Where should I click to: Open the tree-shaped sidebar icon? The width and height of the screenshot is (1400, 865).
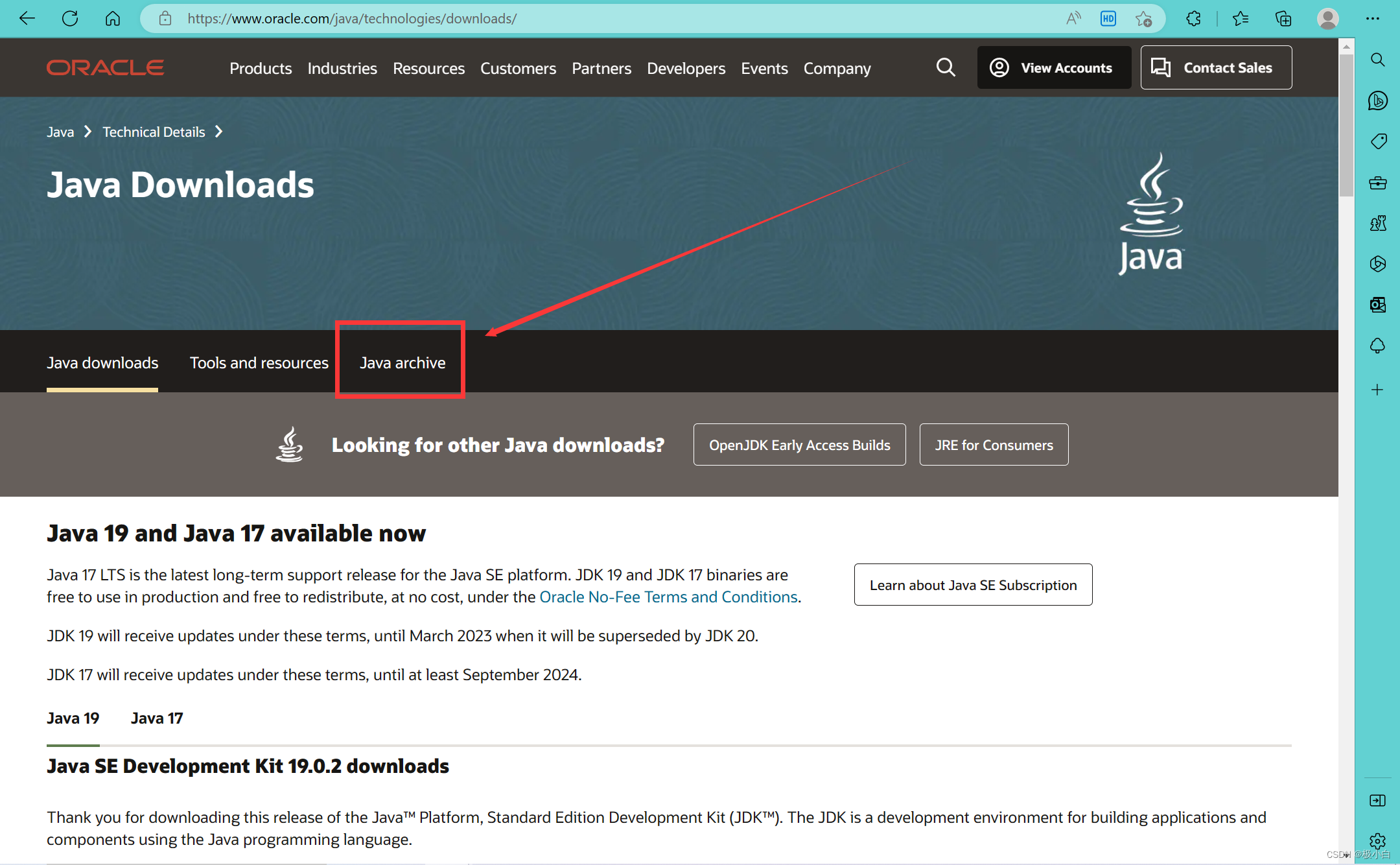[1378, 346]
